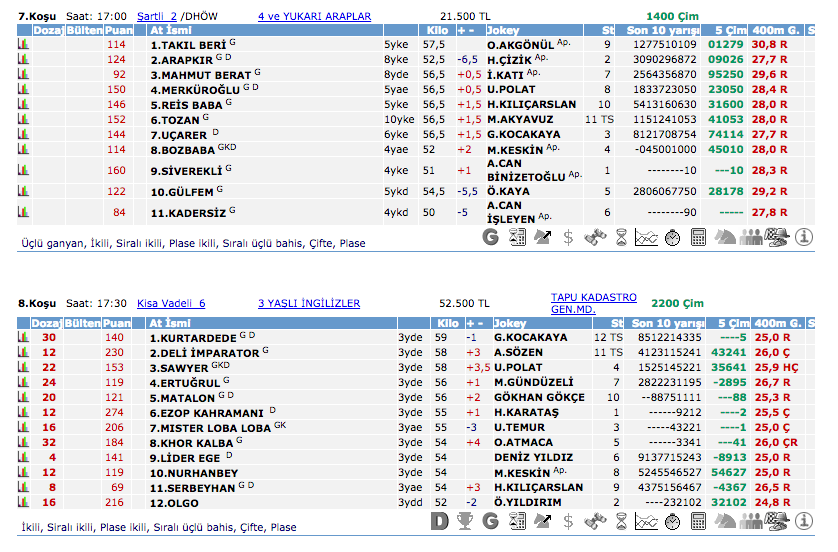Viewport: 838px width, 552px height.
Task: Click the 3 YAŞLI İNGİLİZLER link
Action: [309, 303]
